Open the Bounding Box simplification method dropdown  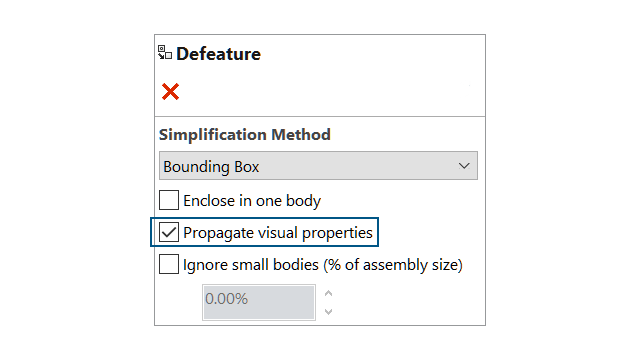pos(318,166)
